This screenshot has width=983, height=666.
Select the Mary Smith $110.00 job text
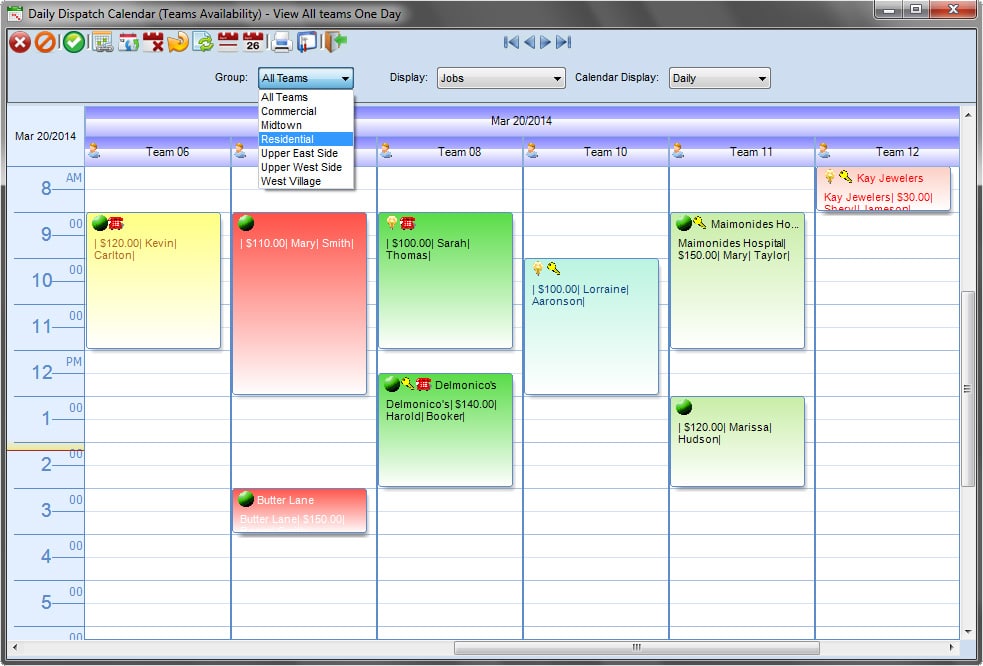coord(297,243)
